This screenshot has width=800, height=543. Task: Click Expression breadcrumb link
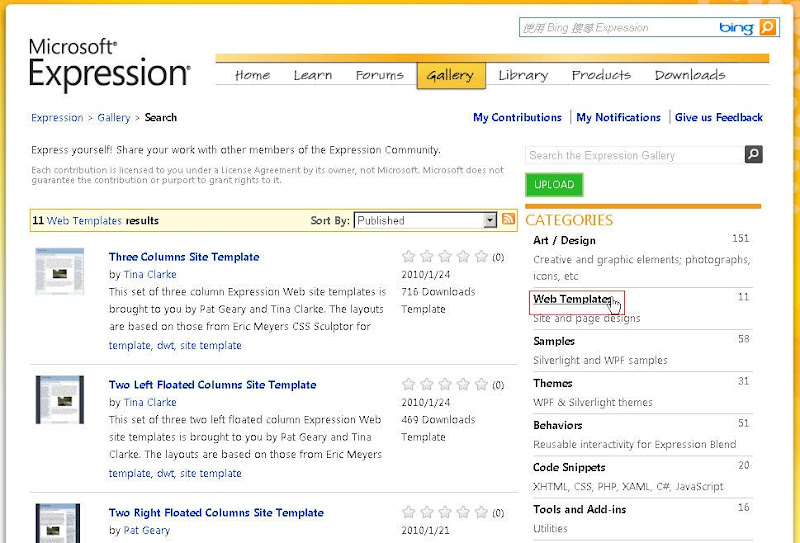[57, 117]
